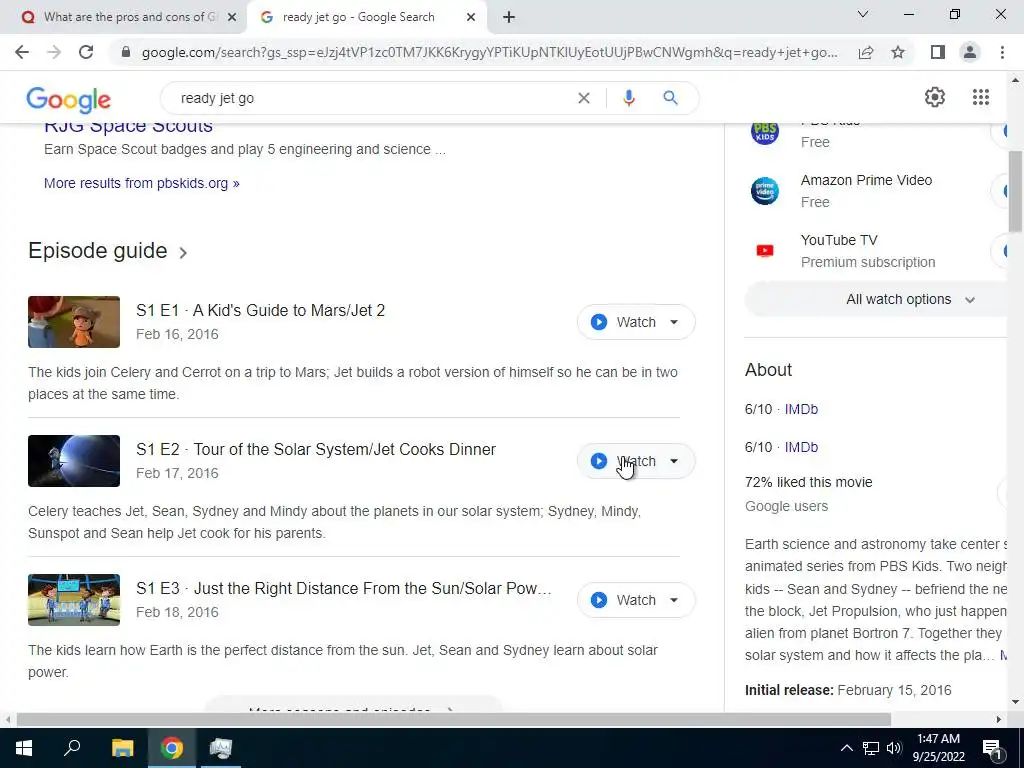Start a voice search with the microphone
This screenshot has width=1024, height=768.
[628, 98]
